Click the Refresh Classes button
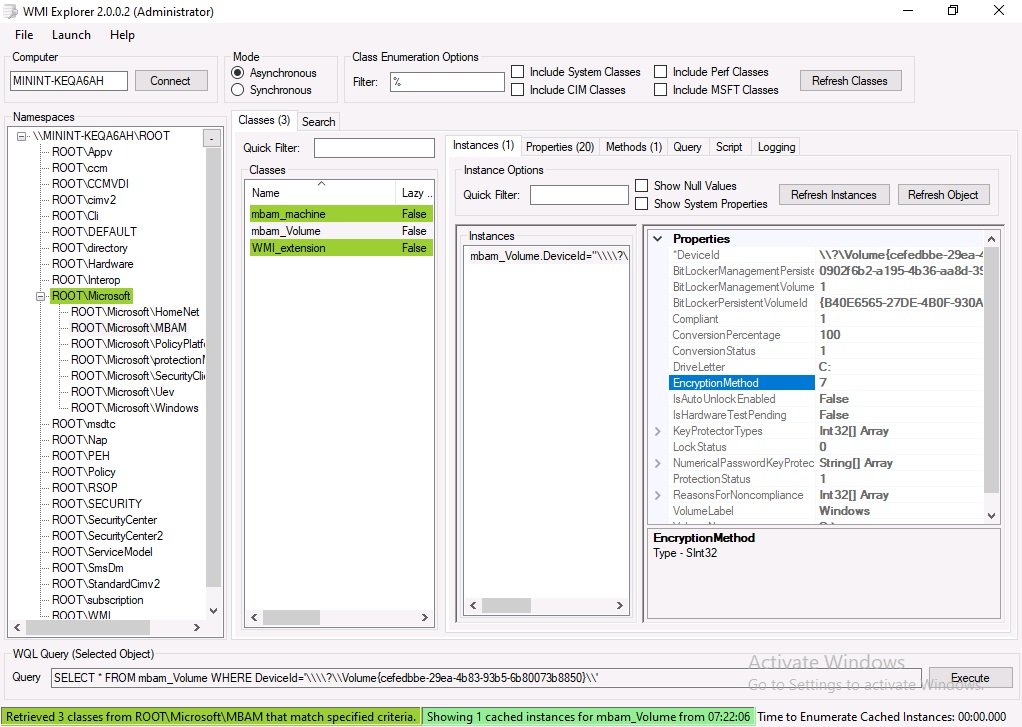 [x=850, y=81]
